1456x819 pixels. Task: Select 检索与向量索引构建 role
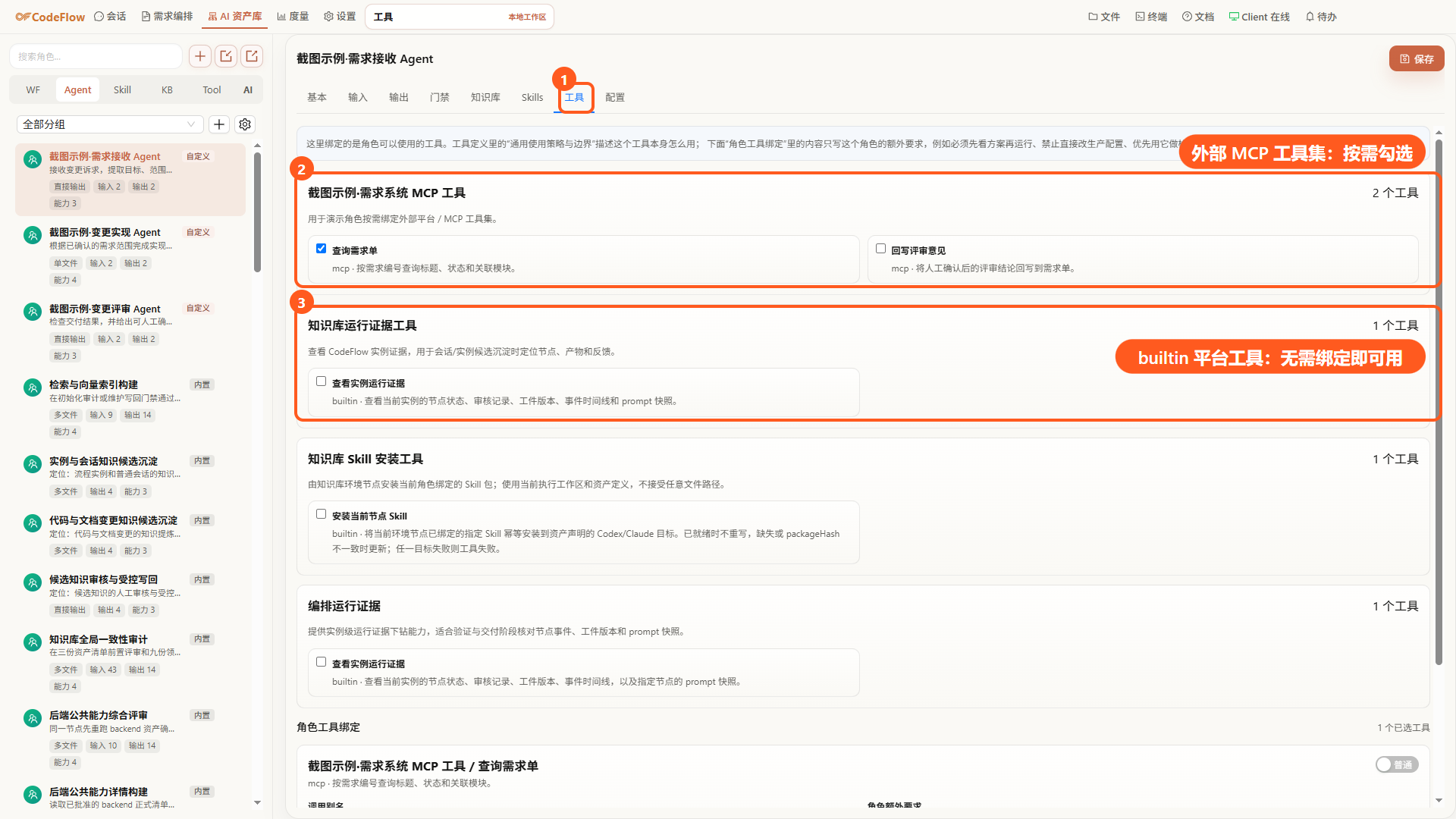(130, 408)
